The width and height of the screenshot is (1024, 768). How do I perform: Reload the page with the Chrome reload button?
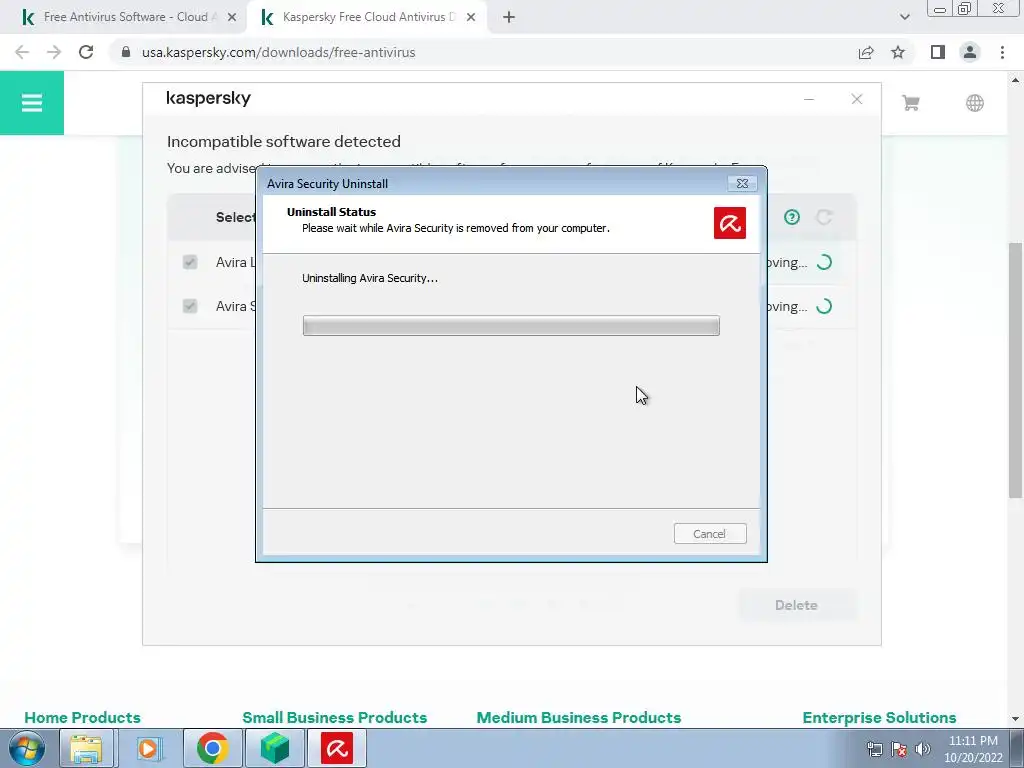(x=86, y=52)
